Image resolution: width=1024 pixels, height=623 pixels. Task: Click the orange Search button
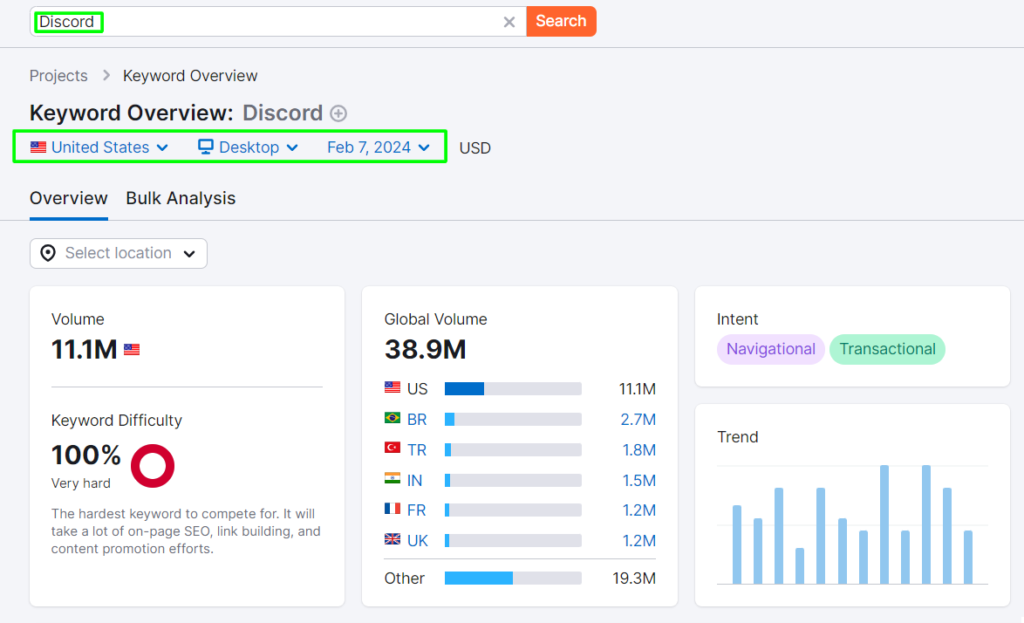[561, 22]
